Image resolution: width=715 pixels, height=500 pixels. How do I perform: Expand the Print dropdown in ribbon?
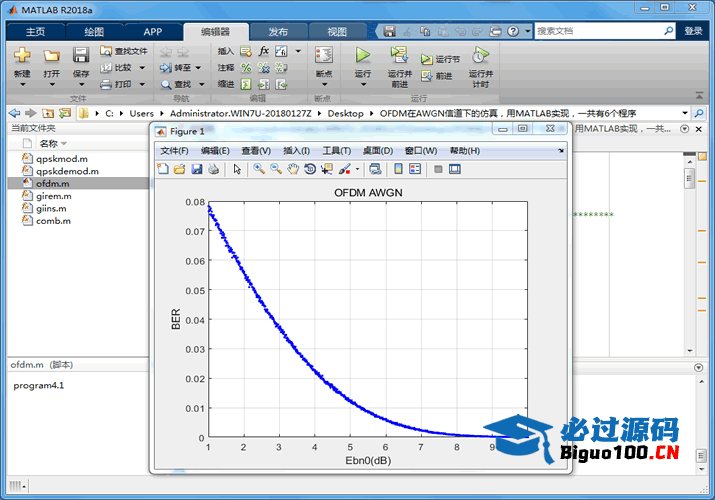click(141, 84)
